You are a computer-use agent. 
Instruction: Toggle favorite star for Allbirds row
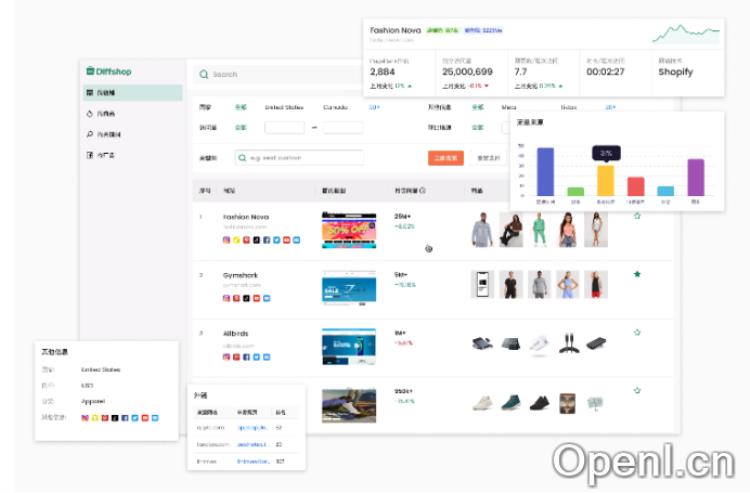[x=637, y=332]
